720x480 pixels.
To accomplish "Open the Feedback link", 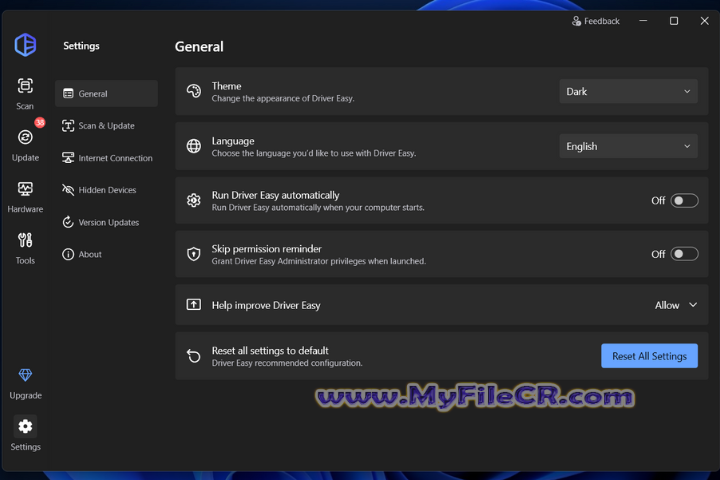I will tap(596, 21).
